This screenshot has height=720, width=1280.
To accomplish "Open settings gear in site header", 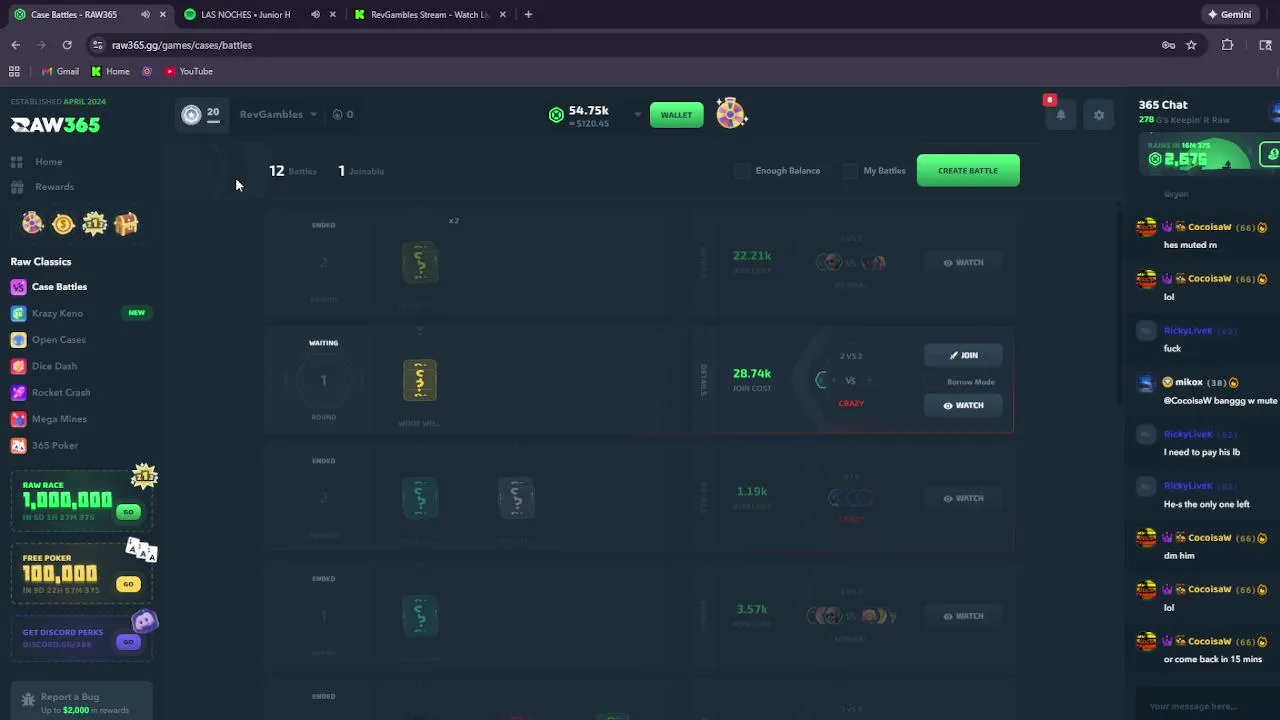I will (x=1099, y=115).
